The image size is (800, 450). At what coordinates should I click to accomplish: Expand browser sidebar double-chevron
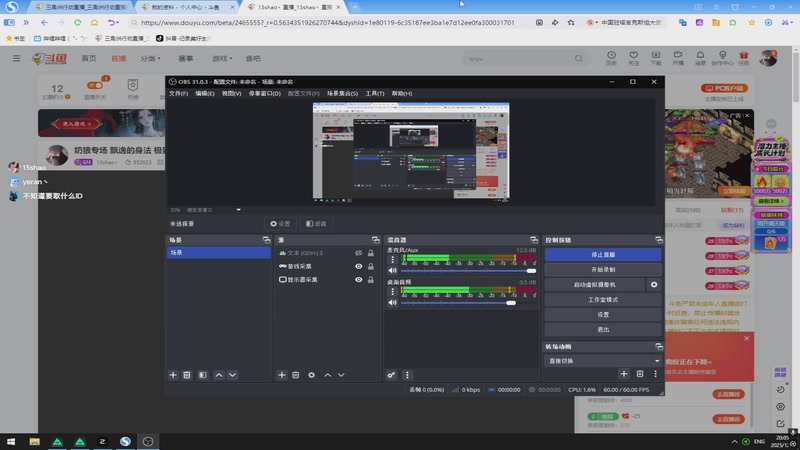(x=26, y=22)
